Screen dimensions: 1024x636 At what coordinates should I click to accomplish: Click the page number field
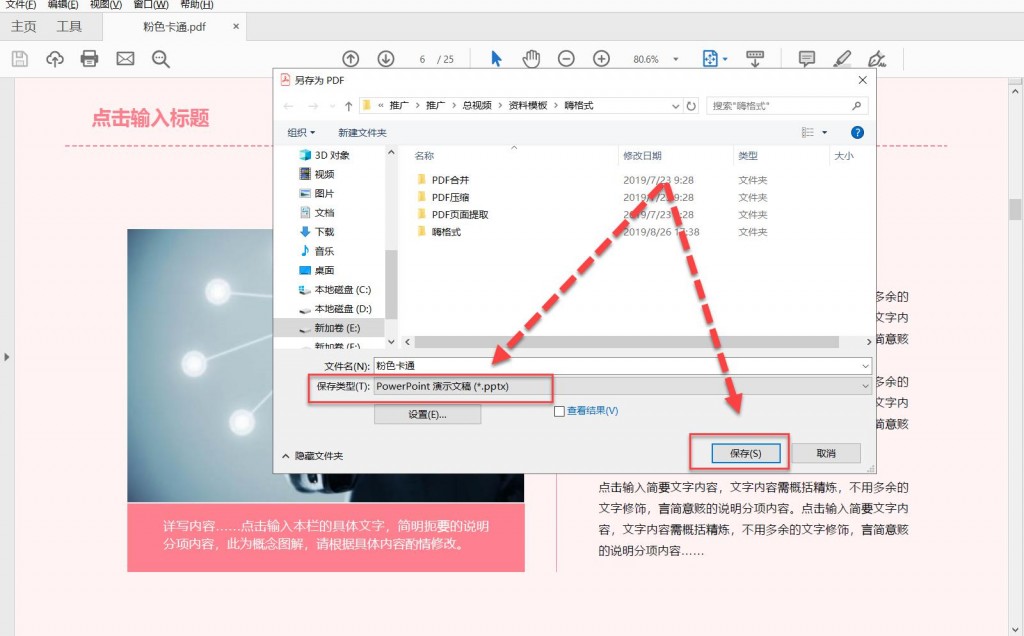pos(423,59)
